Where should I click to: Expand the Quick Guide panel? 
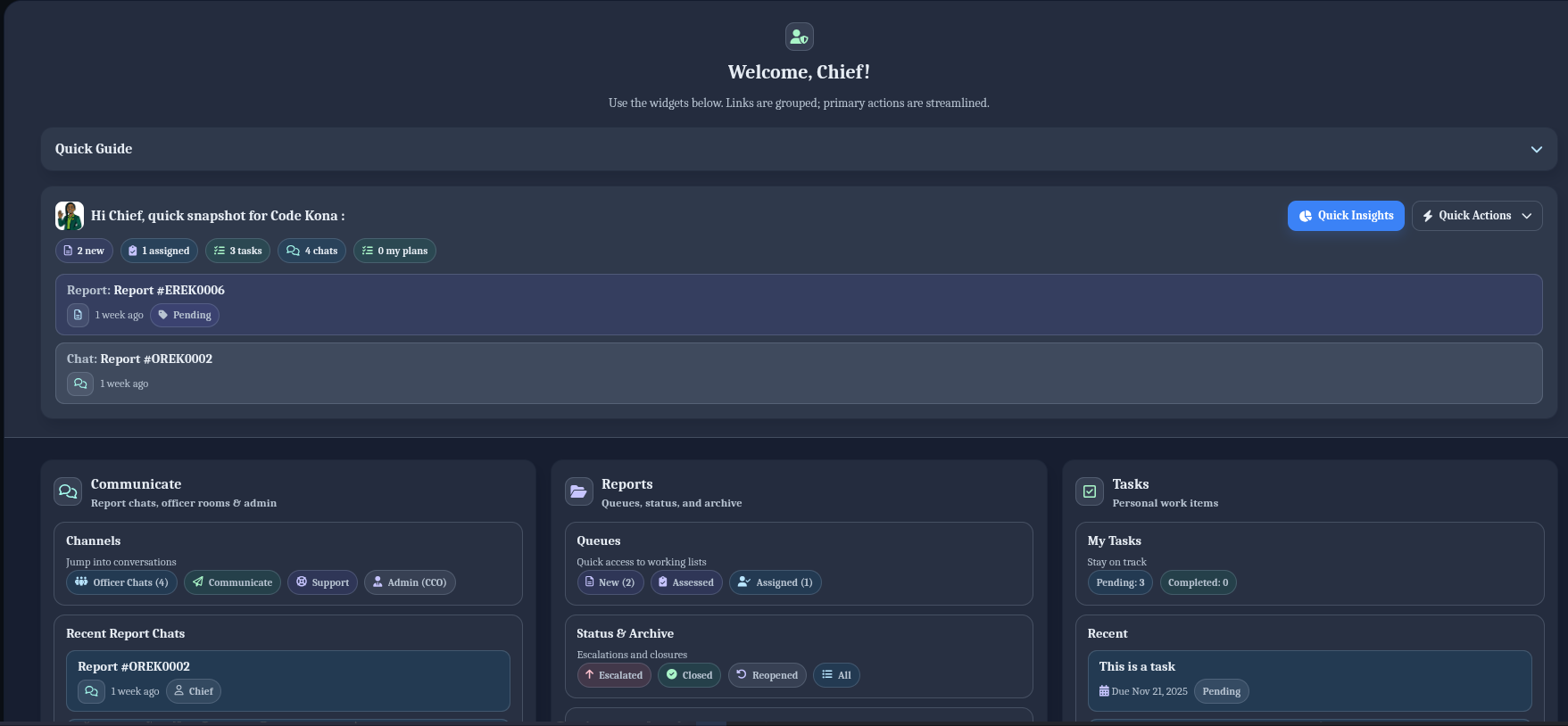pos(1536,149)
